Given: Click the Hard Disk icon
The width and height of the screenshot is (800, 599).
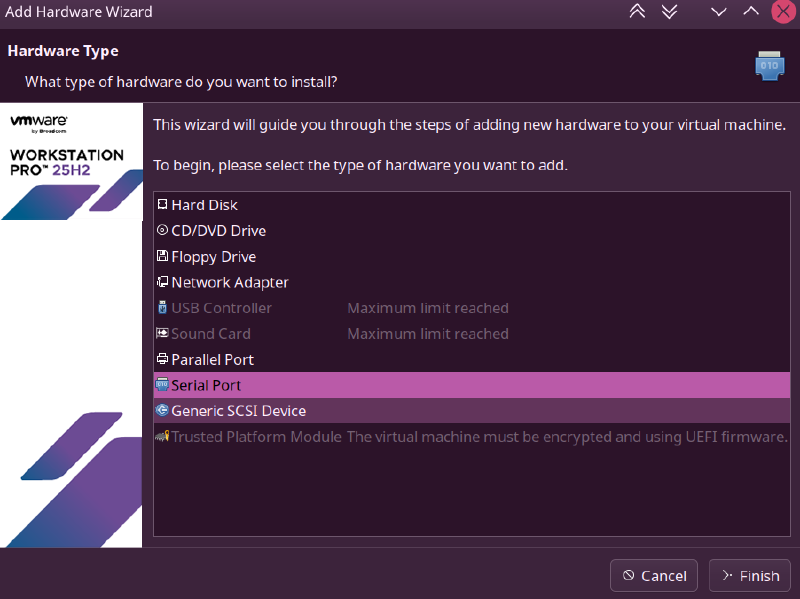Looking at the screenshot, I should click(162, 205).
